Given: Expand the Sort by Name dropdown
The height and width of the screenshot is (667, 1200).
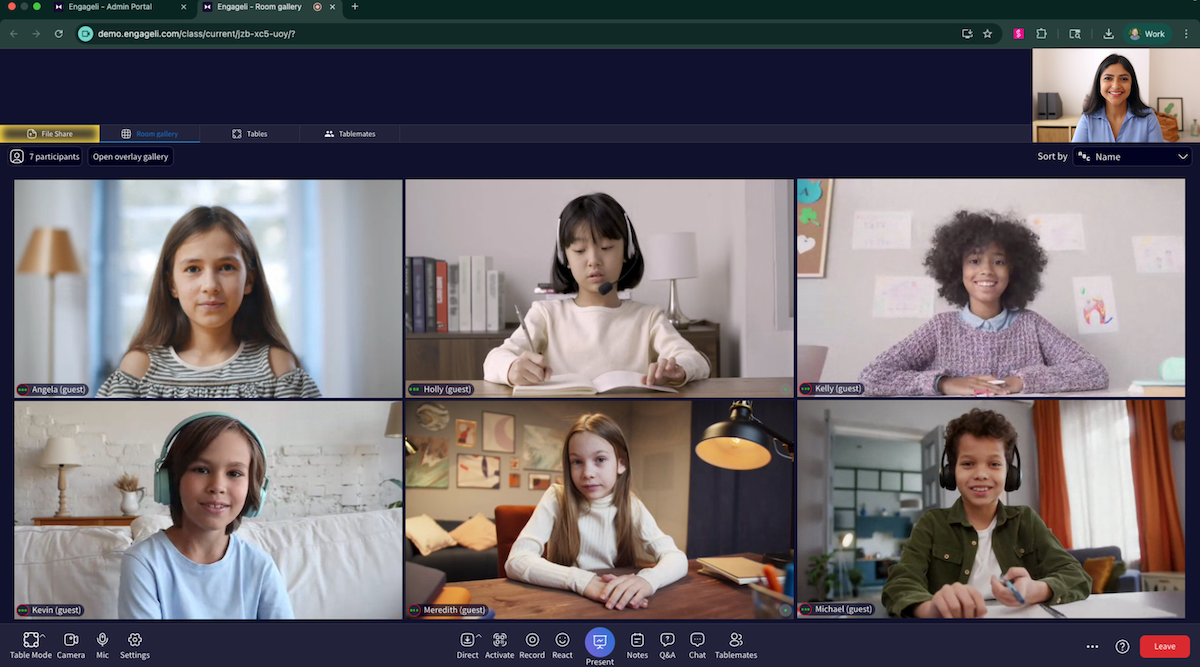Looking at the screenshot, I should click(x=1132, y=157).
